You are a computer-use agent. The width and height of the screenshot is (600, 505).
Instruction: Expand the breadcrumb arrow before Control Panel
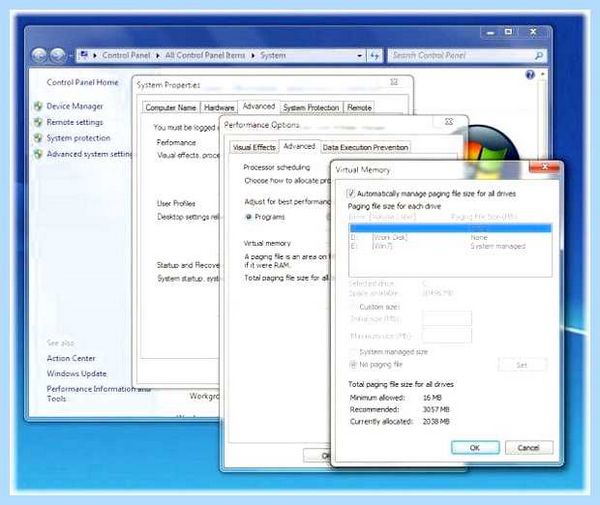(95, 56)
